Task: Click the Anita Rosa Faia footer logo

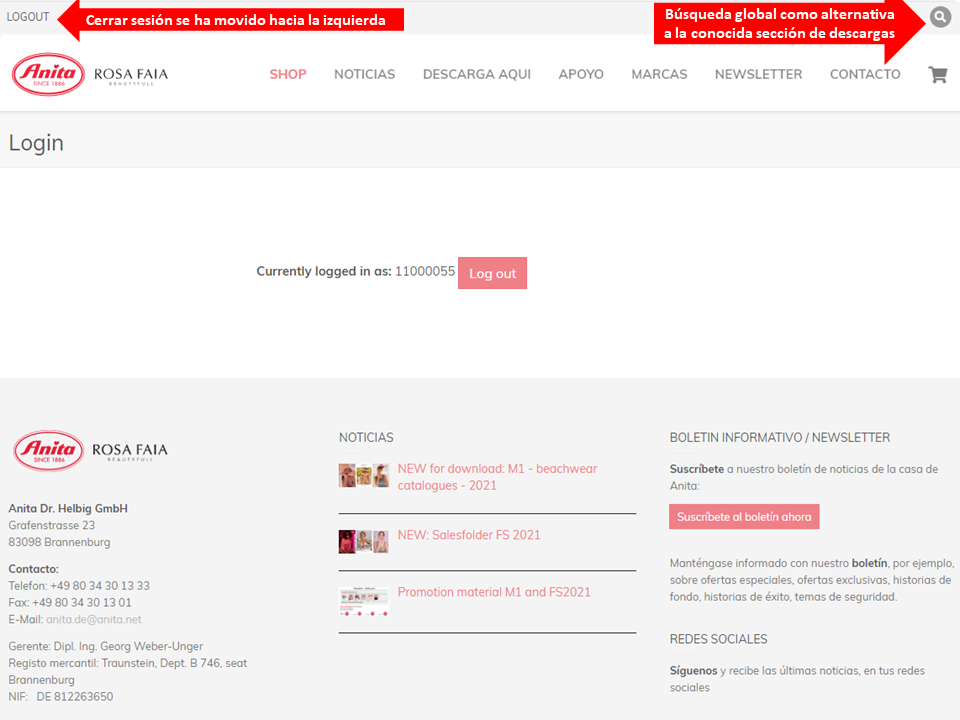Action: (90, 451)
